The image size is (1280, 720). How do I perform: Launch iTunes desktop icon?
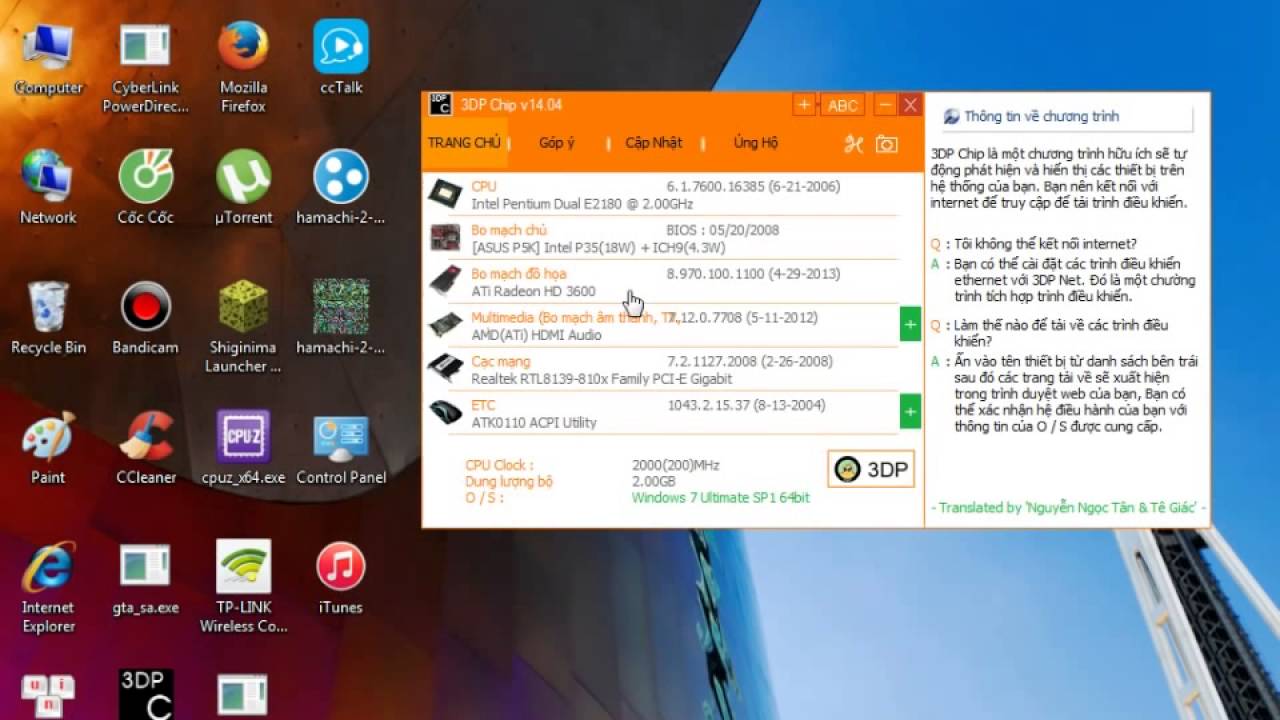pos(341,578)
